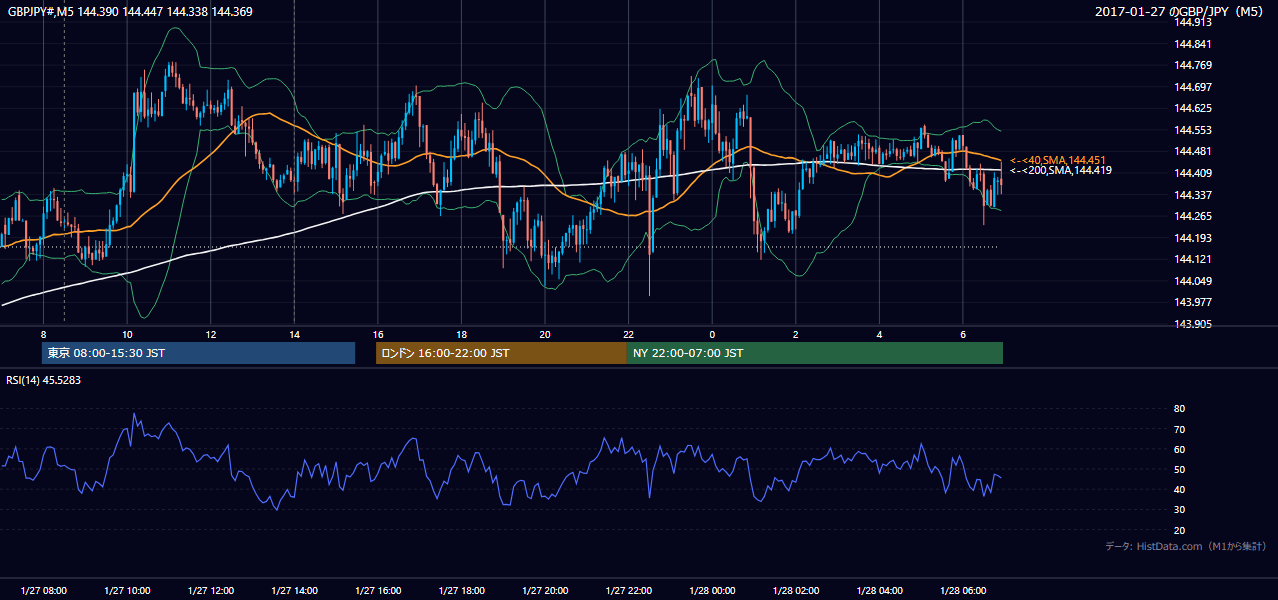Click the bottom time label 1/27 14:00
The image size is (1278, 600).
point(294,591)
